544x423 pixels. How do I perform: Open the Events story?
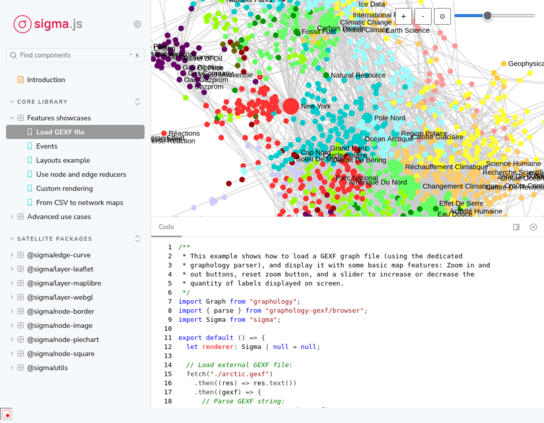point(46,146)
